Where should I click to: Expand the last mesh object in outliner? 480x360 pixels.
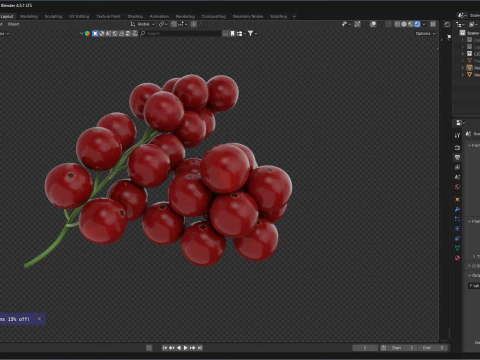(x=463, y=75)
